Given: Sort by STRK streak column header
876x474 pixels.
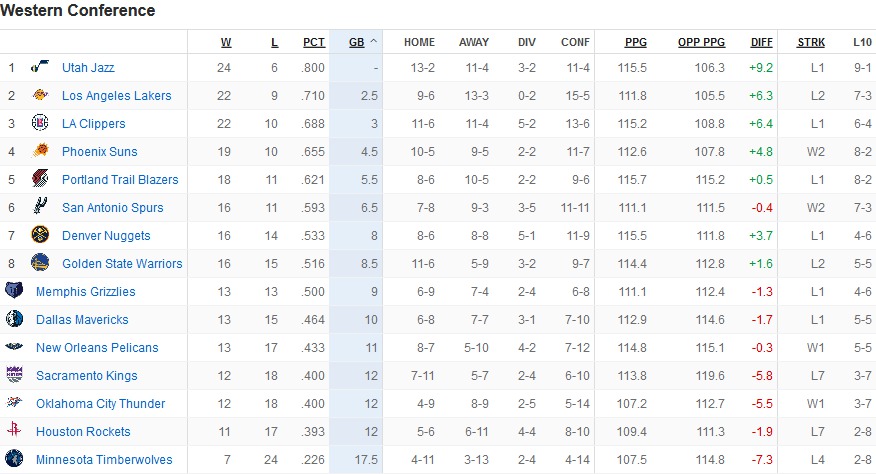Looking at the screenshot, I should coord(811,42).
